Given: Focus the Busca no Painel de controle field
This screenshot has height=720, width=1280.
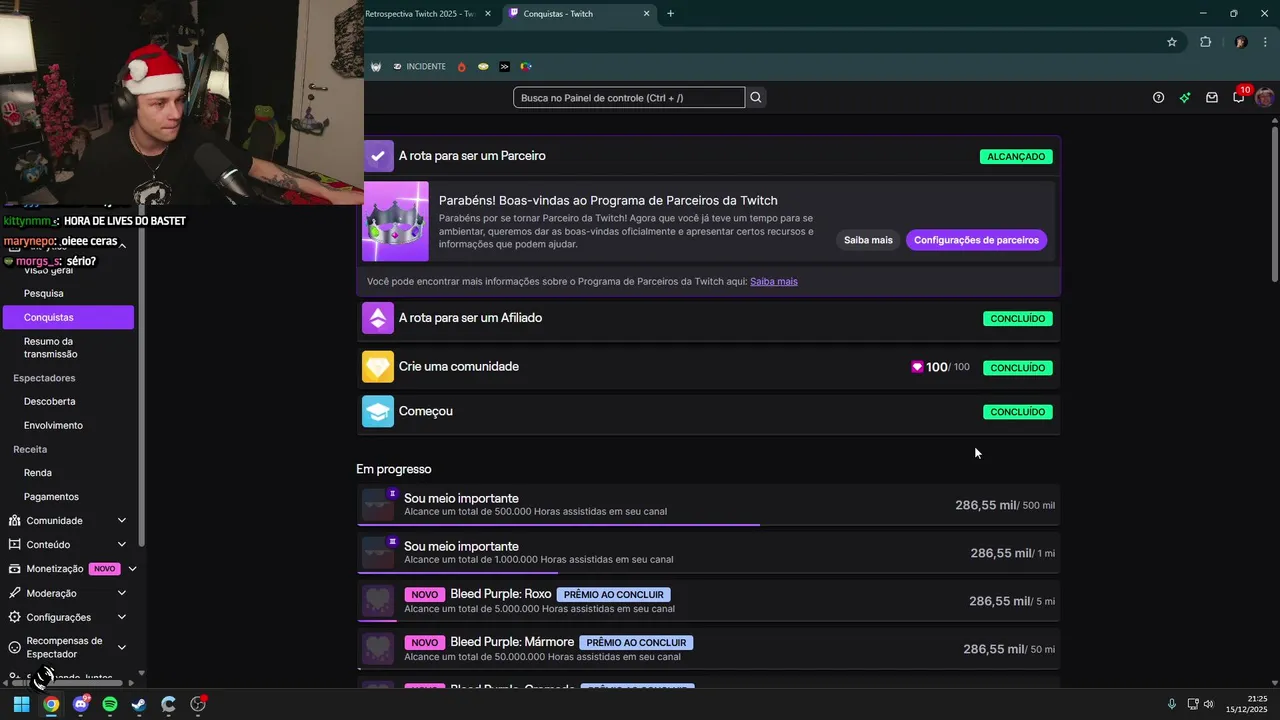Looking at the screenshot, I should coord(629,97).
